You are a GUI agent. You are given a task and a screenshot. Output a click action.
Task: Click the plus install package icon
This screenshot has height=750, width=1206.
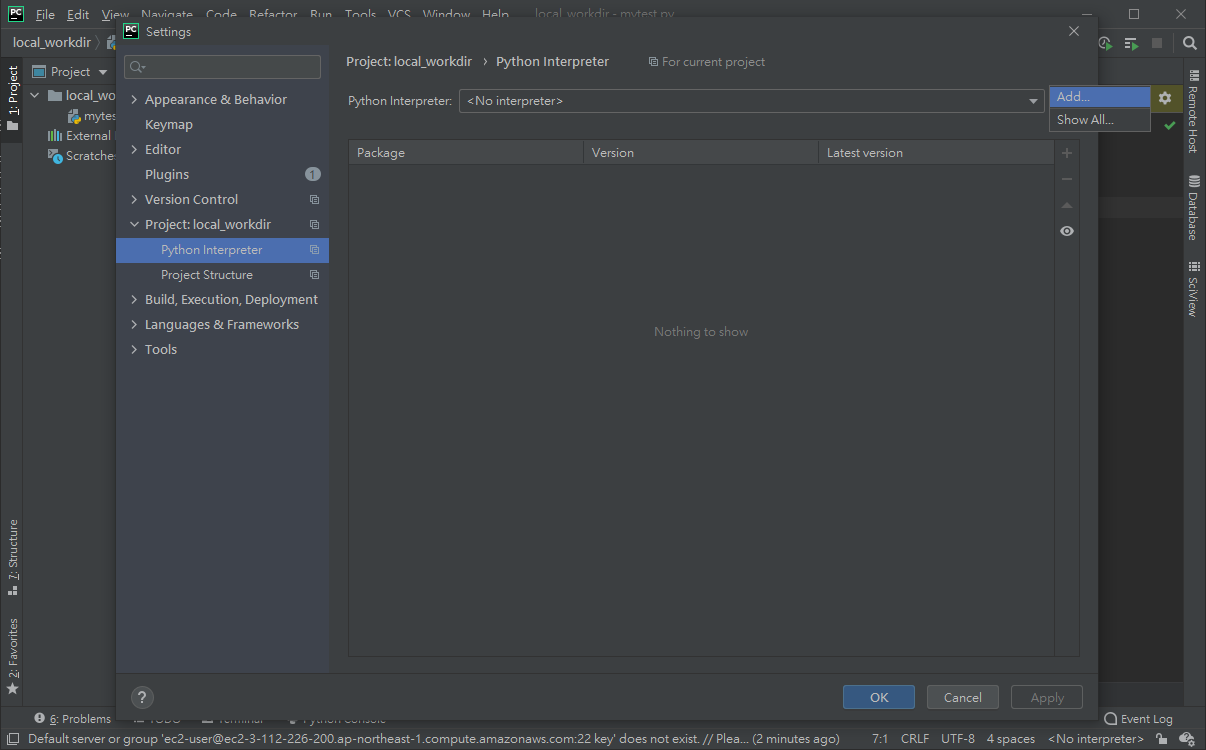pos(1067,153)
